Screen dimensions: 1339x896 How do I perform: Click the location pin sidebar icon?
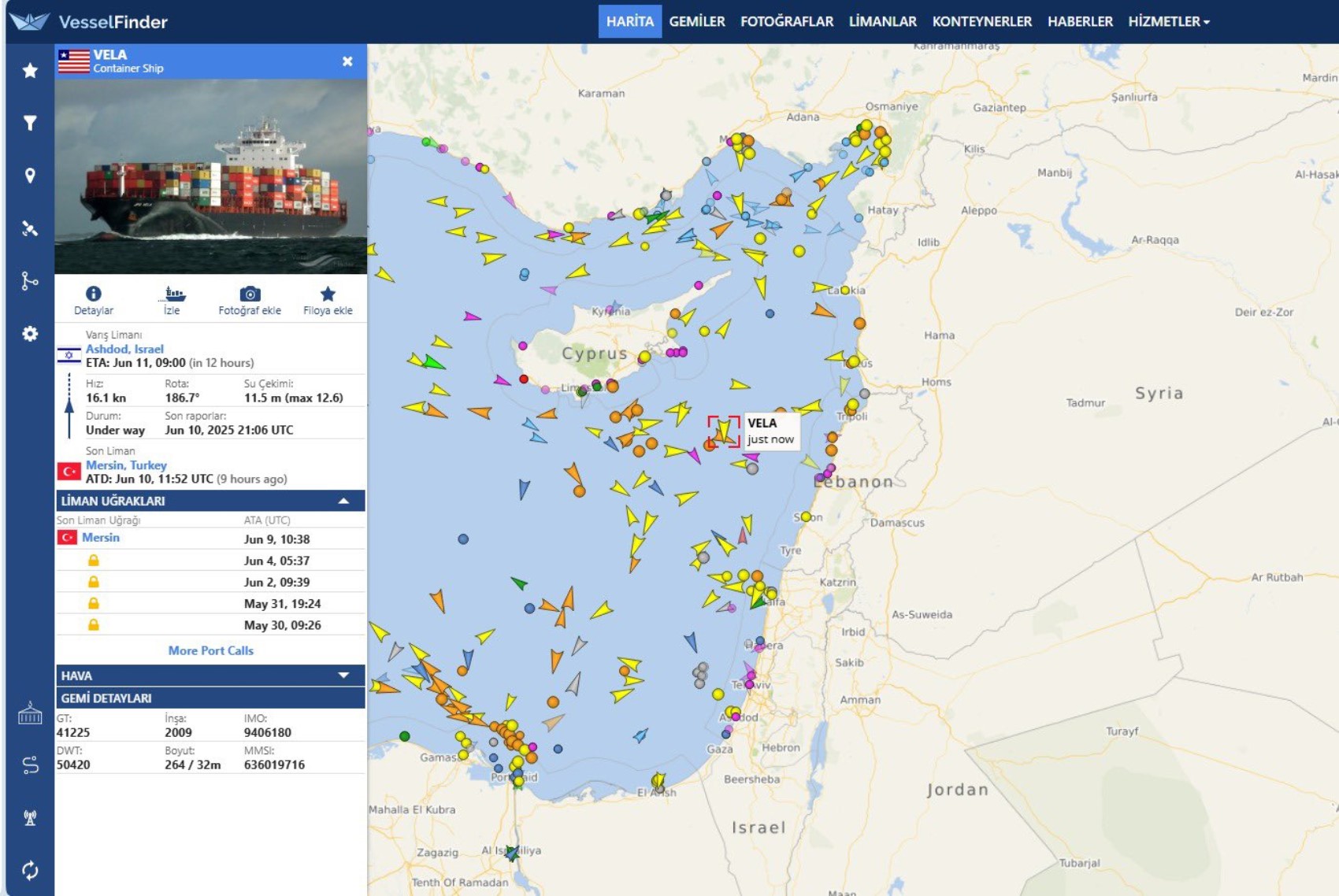[30, 176]
